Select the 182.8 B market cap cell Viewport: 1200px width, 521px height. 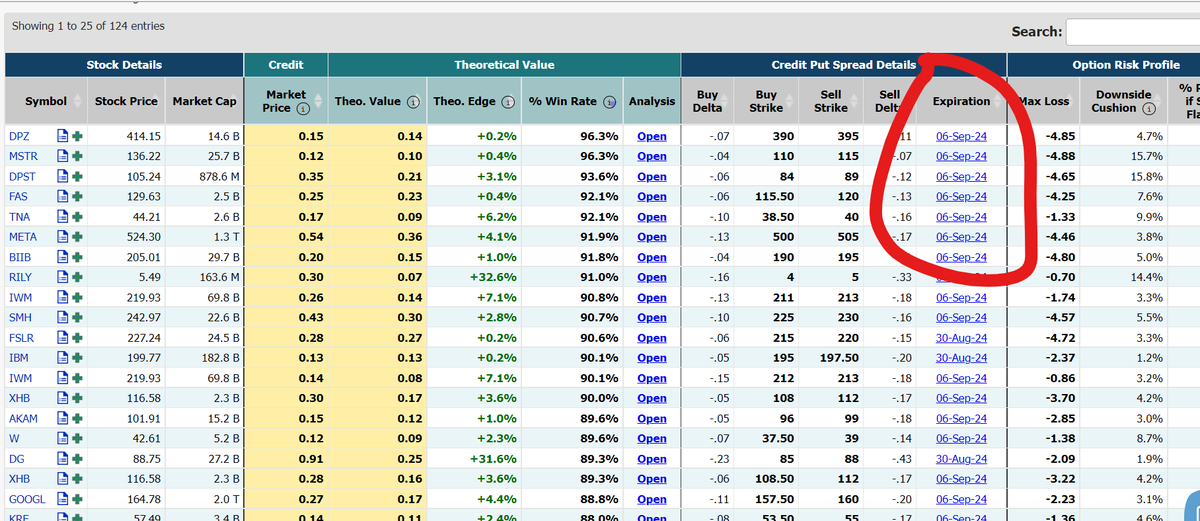204,358
